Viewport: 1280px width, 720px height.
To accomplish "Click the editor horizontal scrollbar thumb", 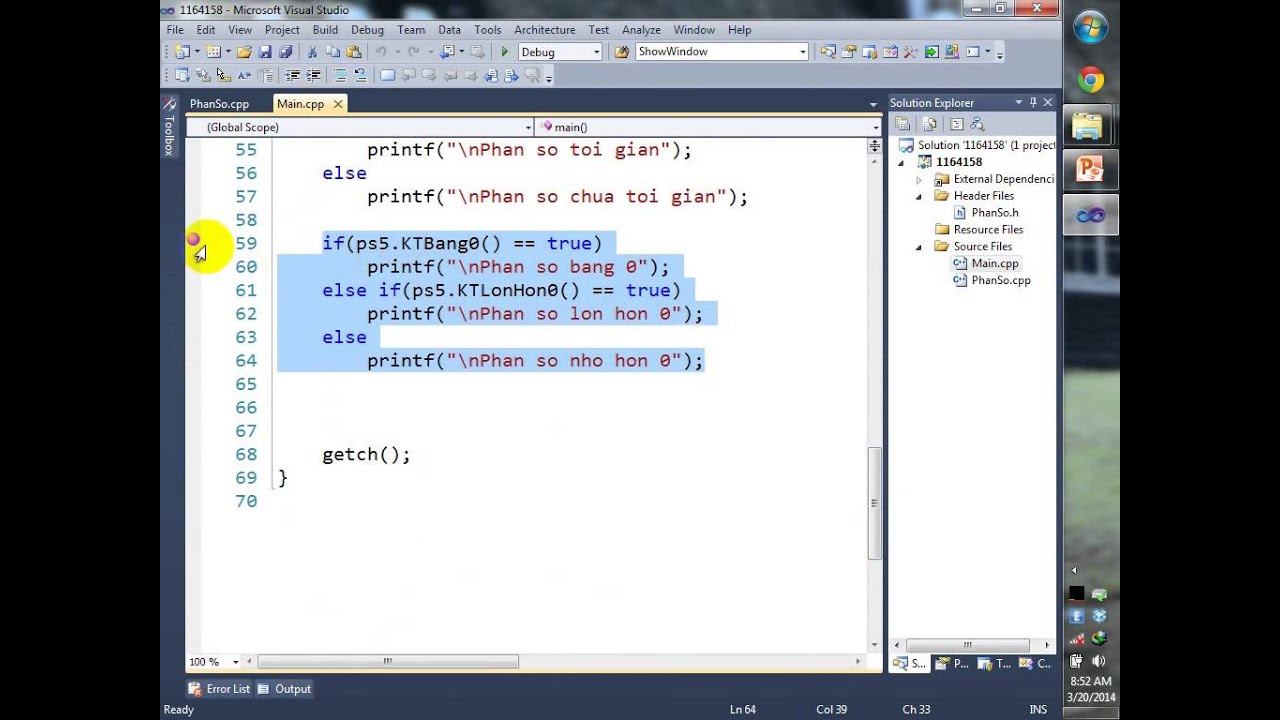I will click(x=388, y=662).
